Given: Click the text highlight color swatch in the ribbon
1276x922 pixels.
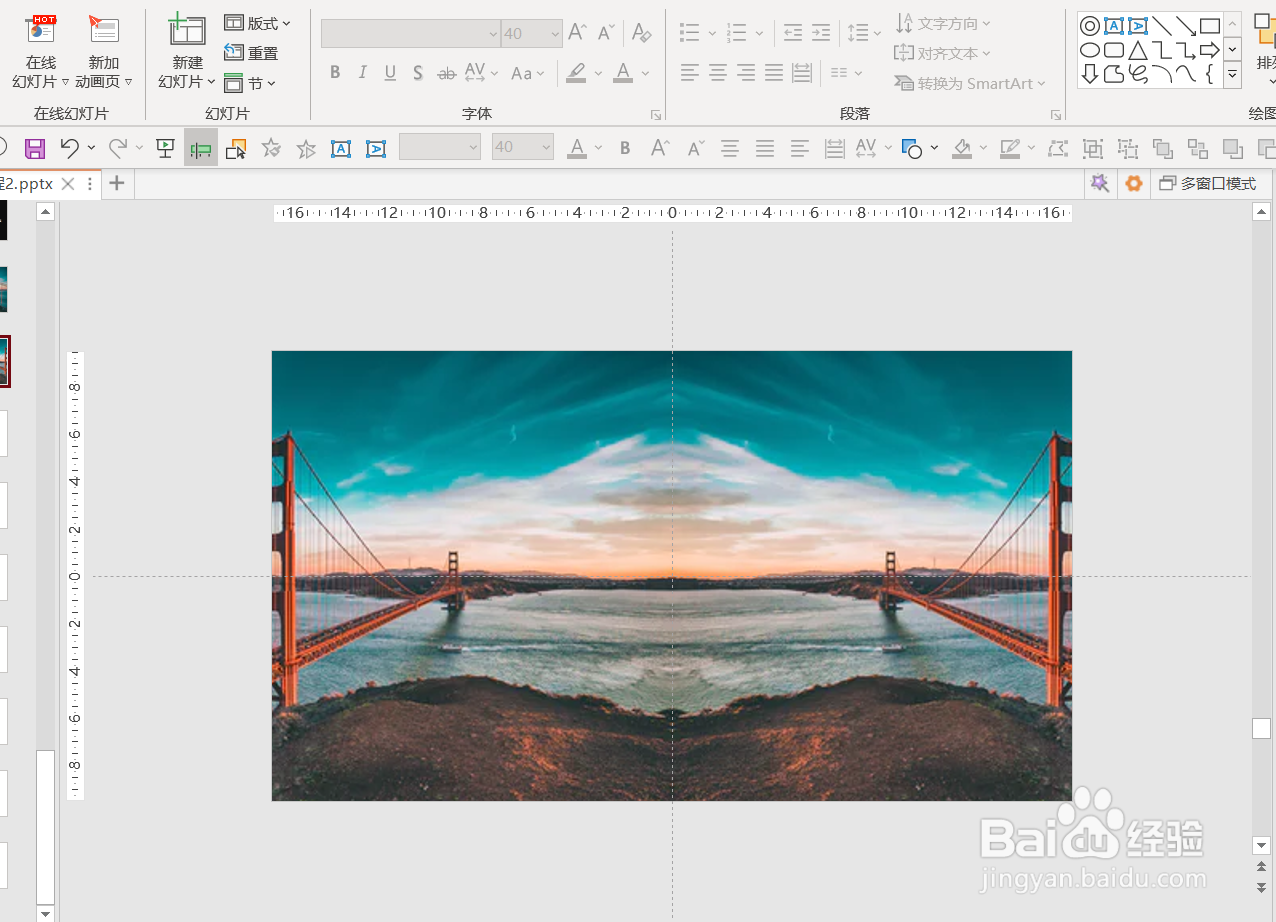Looking at the screenshot, I should coord(576,72).
